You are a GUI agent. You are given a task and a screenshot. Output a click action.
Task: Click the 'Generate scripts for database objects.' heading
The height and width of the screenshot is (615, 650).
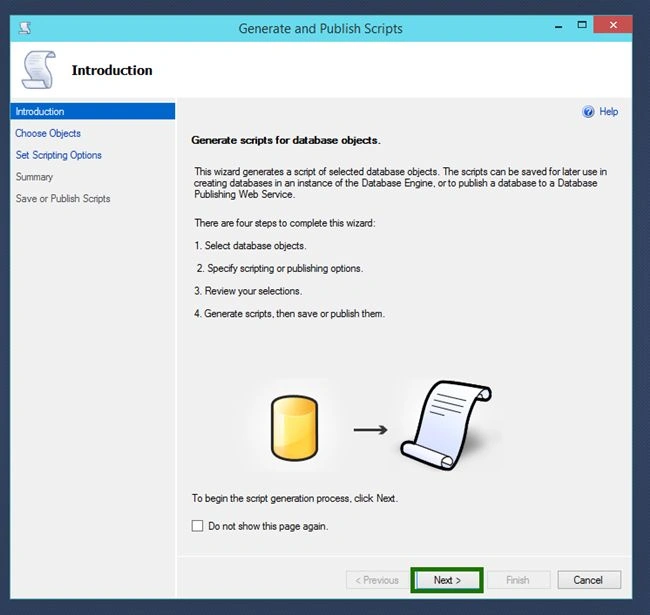click(x=286, y=140)
